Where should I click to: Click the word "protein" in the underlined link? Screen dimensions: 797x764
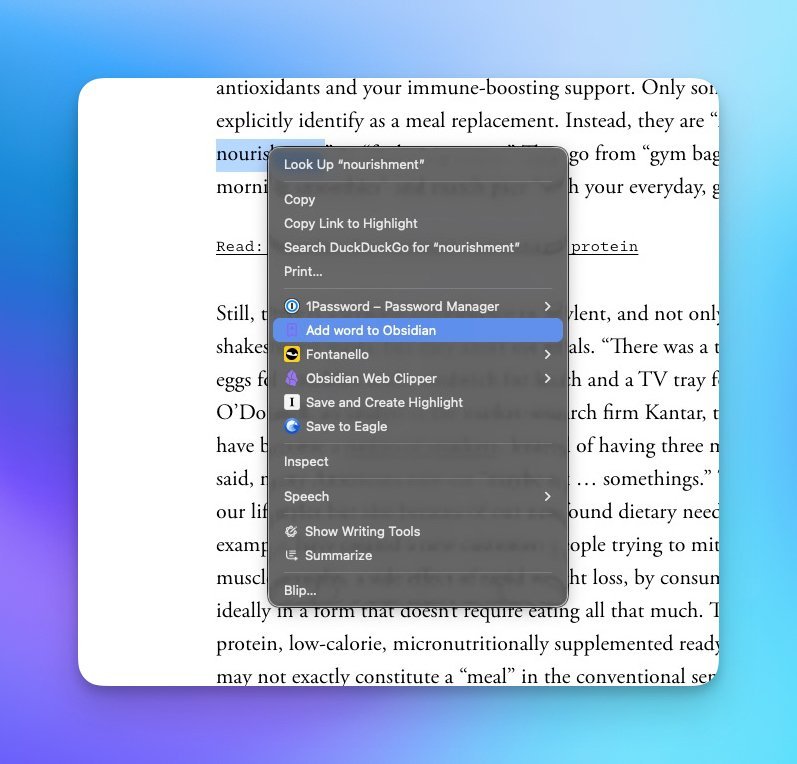click(604, 247)
